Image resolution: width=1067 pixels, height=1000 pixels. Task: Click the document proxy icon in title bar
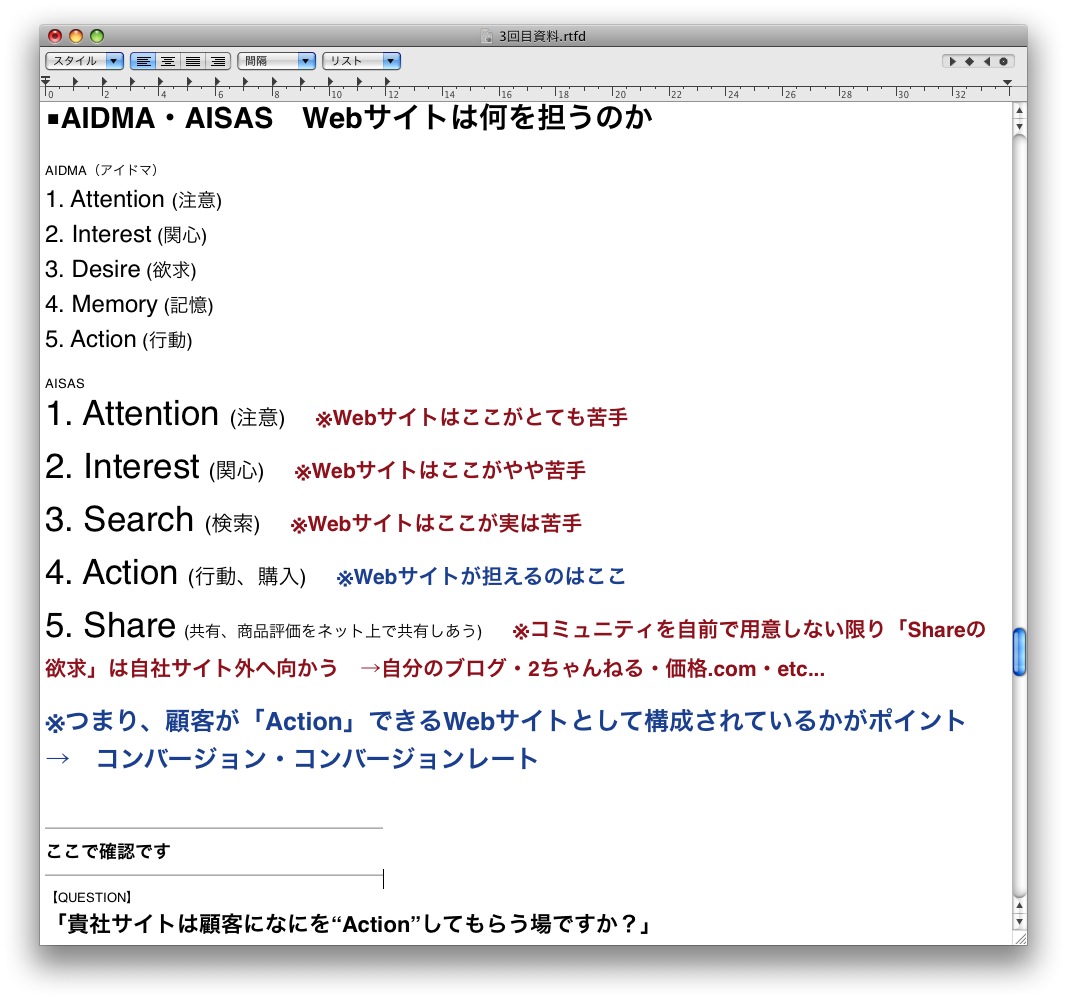tap(487, 36)
